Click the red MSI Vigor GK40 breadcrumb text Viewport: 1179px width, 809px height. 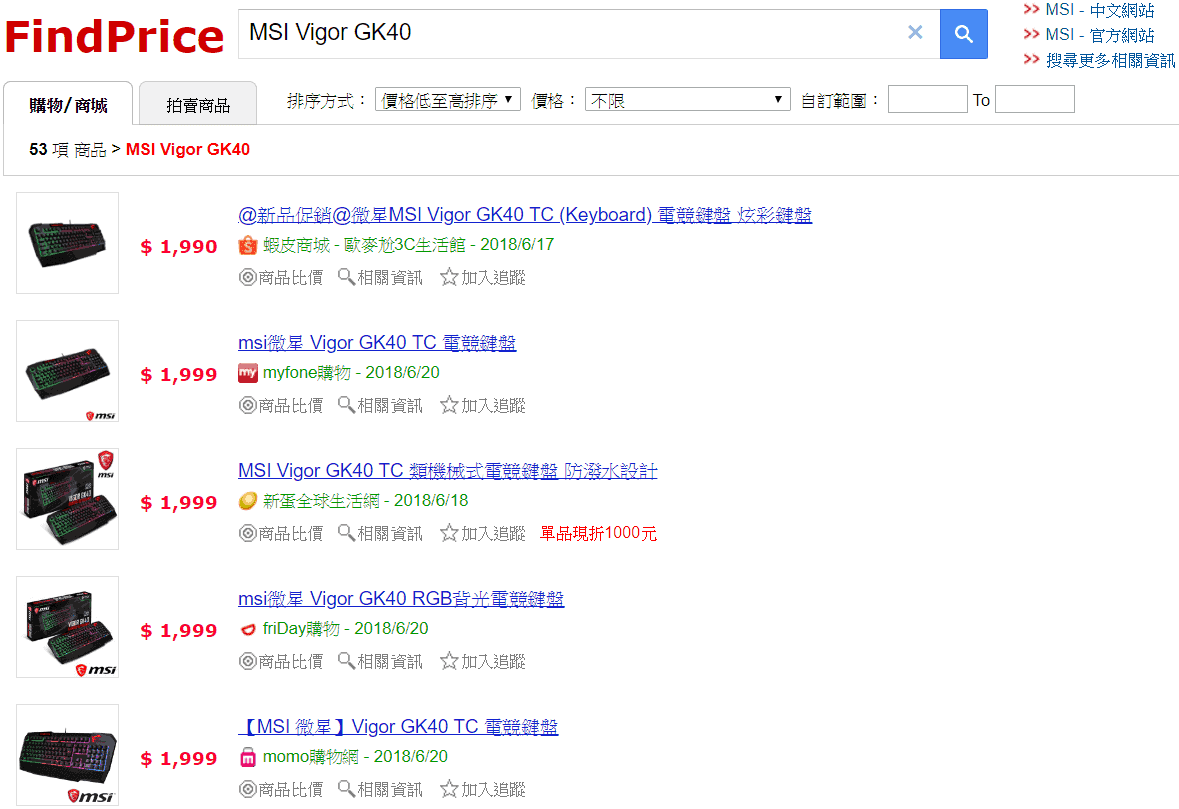[x=188, y=150]
